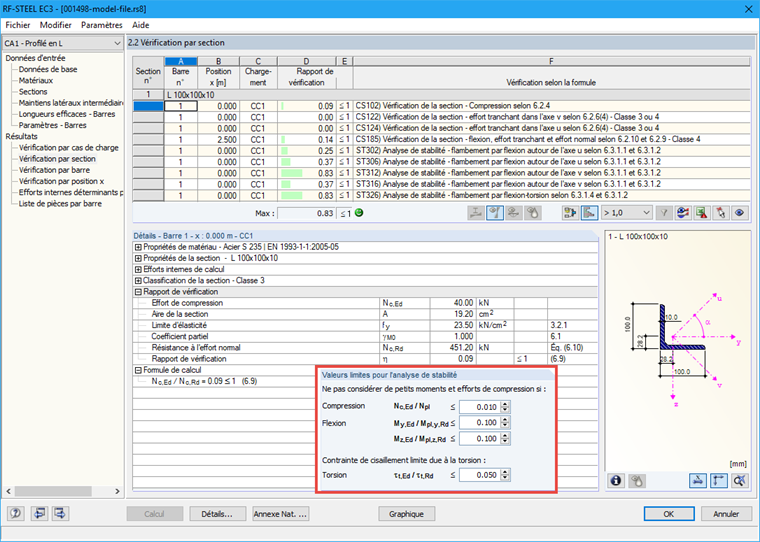Click the Torsion limit value field
The width and height of the screenshot is (760, 542).
pos(480,475)
